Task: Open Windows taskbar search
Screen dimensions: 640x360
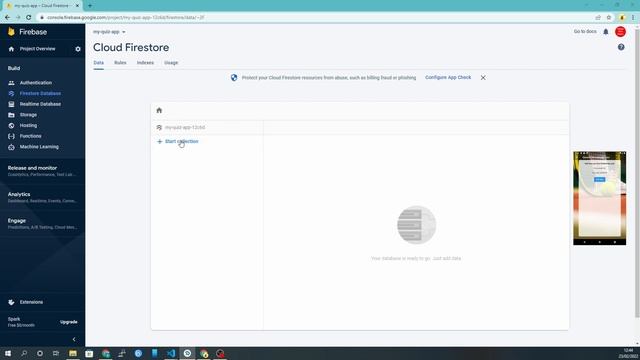Action: coord(24,353)
